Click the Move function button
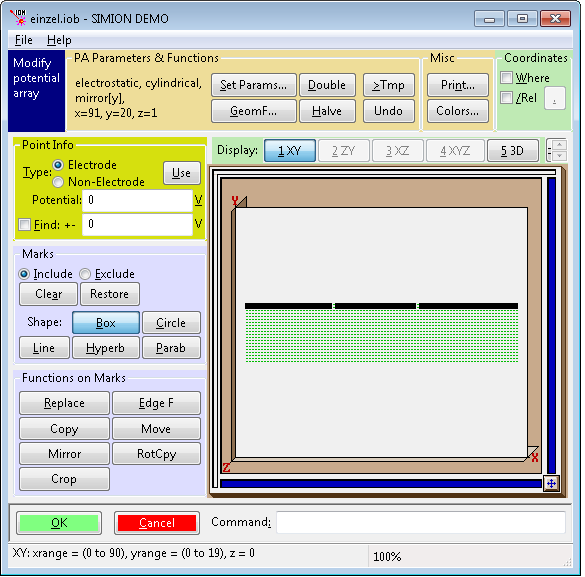The image size is (585, 577). (x=156, y=429)
